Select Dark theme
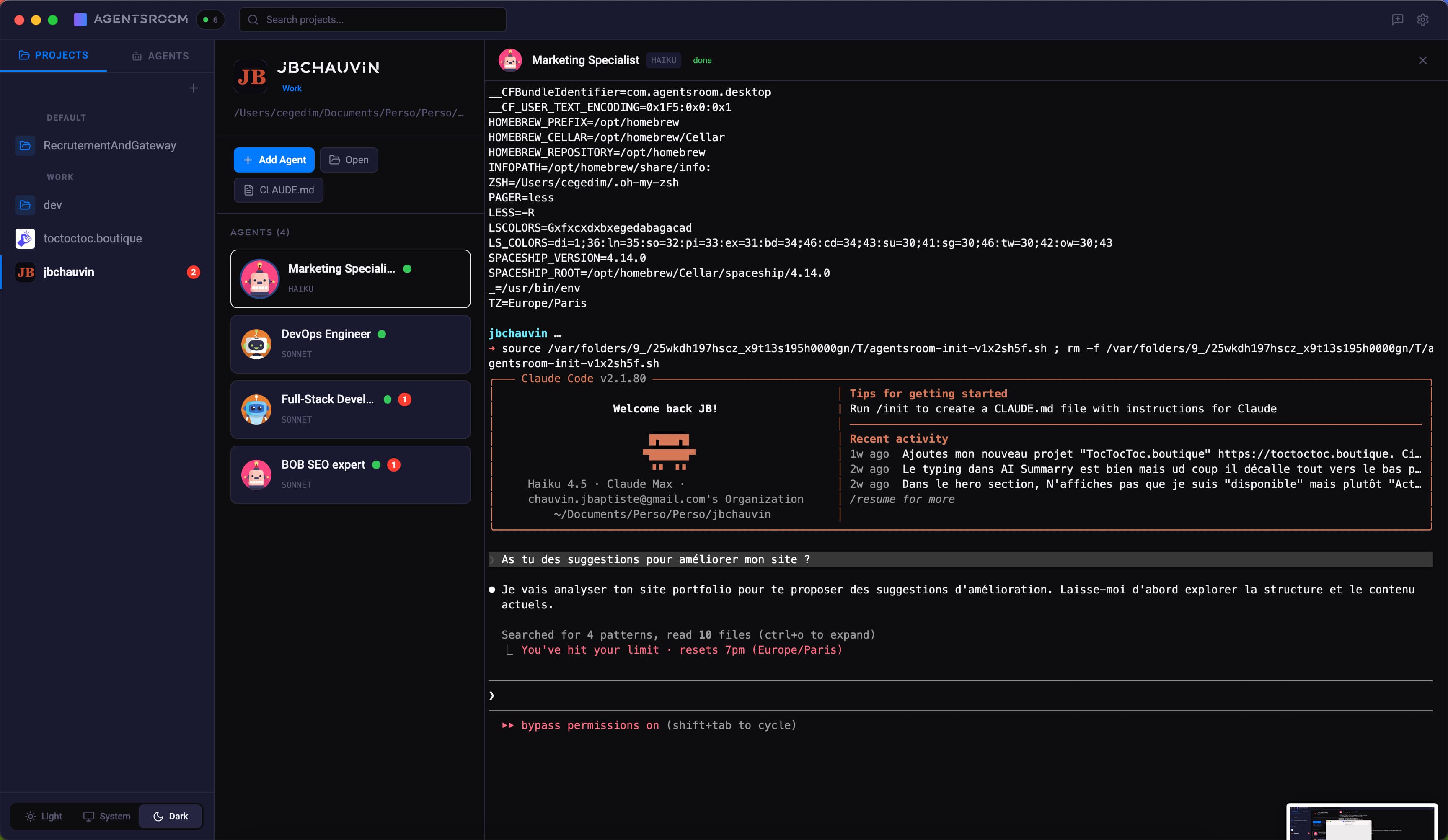Image resolution: width=1448 pixels, height=840 pixels. (x=170, y=816)
